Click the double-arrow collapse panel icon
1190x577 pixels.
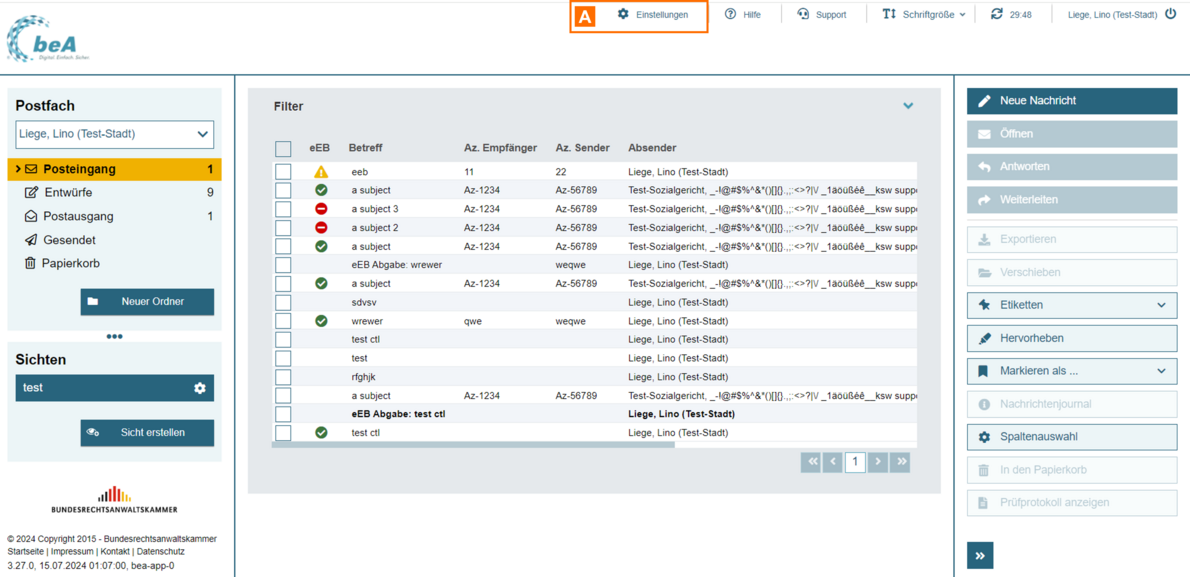(x=980, y=556)
